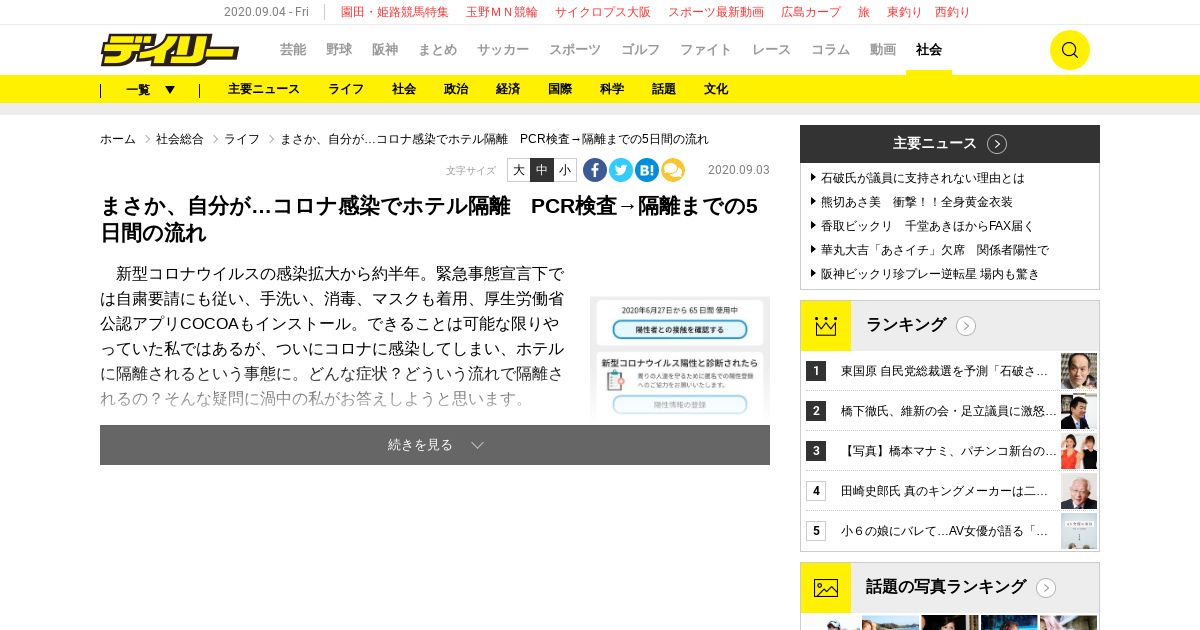1200x630 pixels.
Task: Select 経済 in the yellow submenu
Action: 508,89
